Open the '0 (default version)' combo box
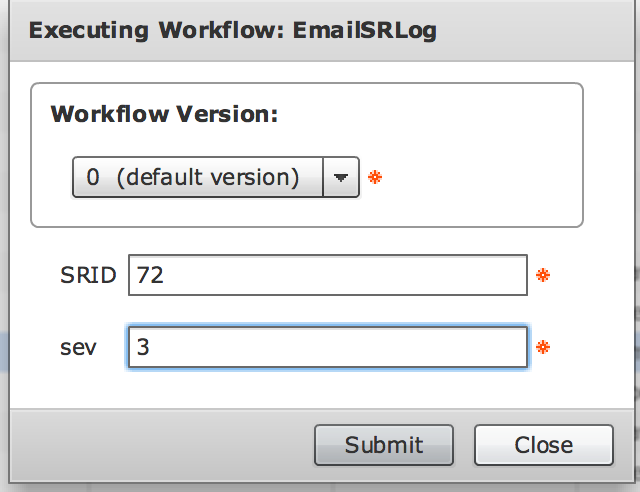The width and height of the screenshot is (640, 492). pos(216,177)
